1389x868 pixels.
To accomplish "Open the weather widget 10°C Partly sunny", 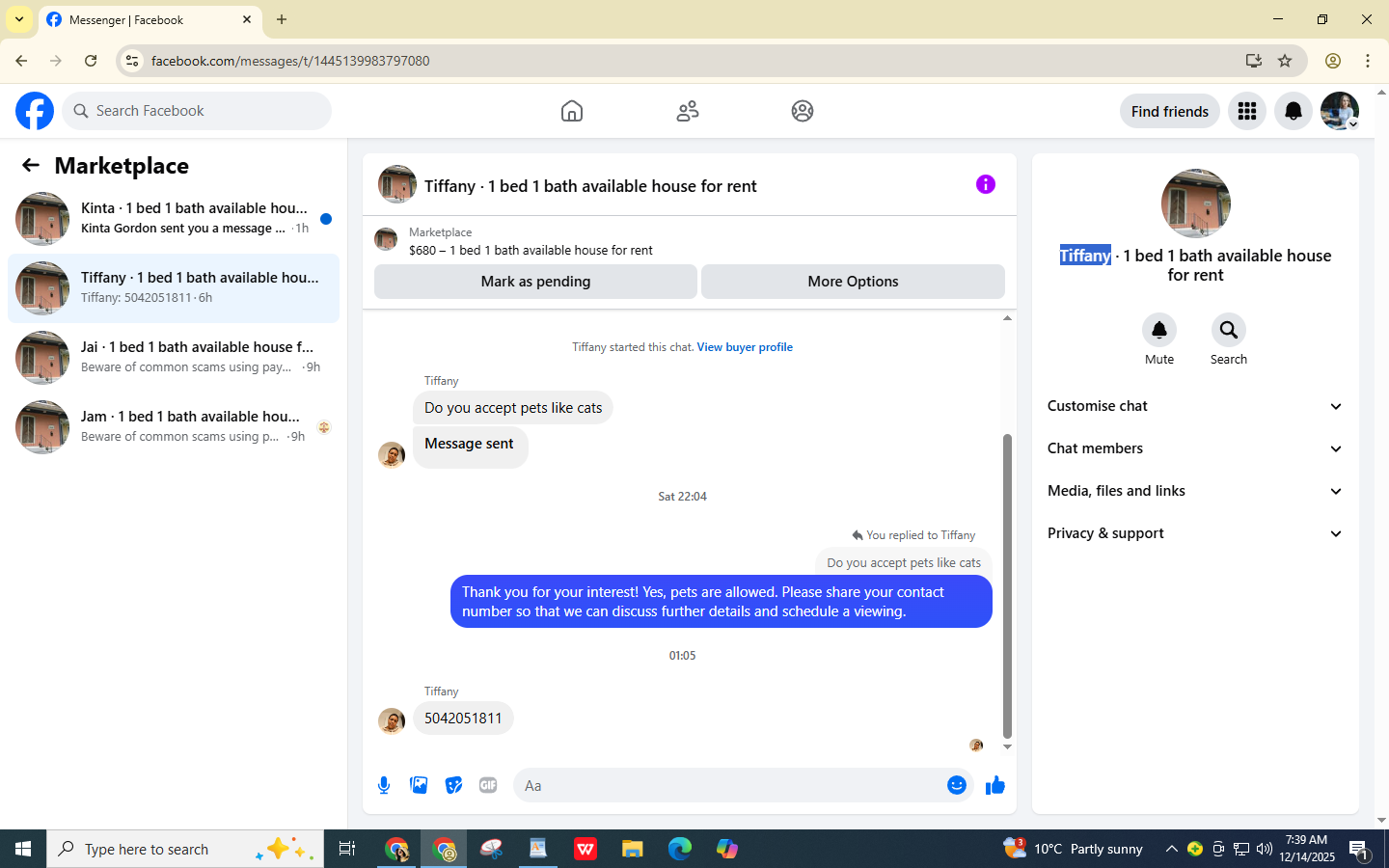I will pos(1073,849).
